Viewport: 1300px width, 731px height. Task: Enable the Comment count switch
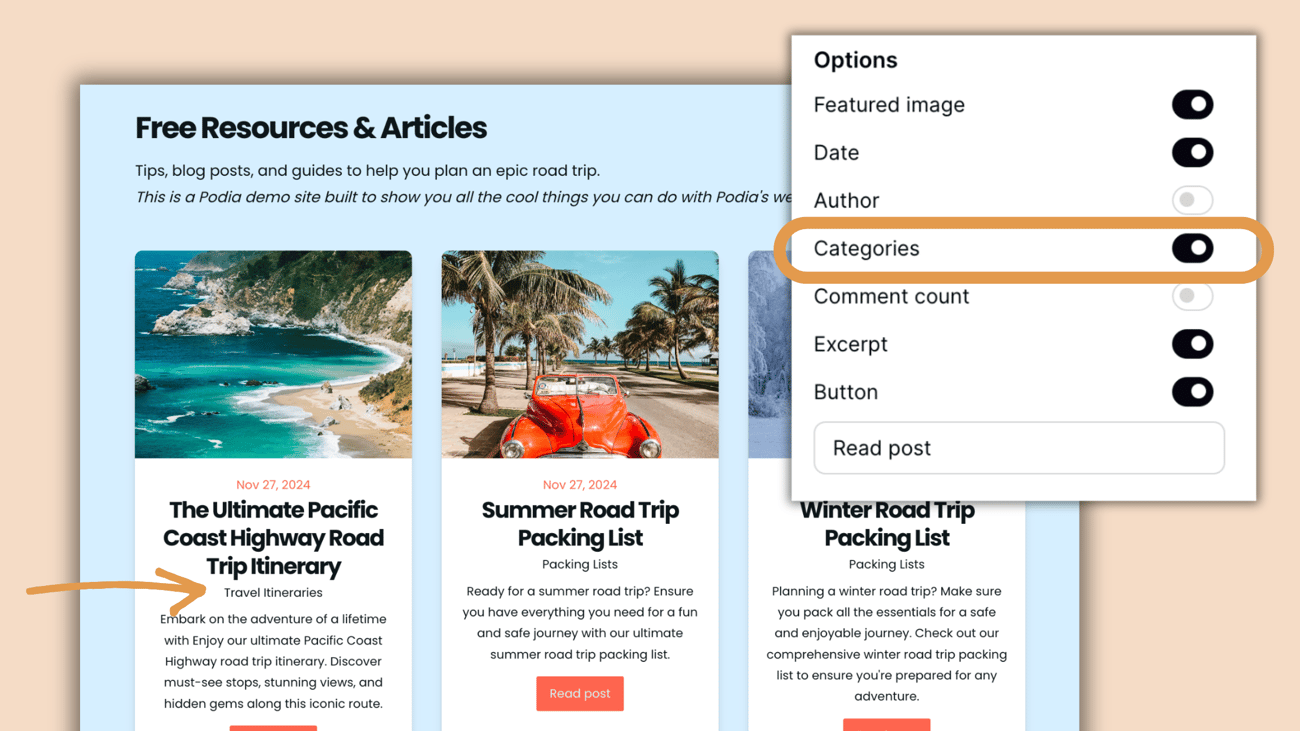tap(1192, 296)
